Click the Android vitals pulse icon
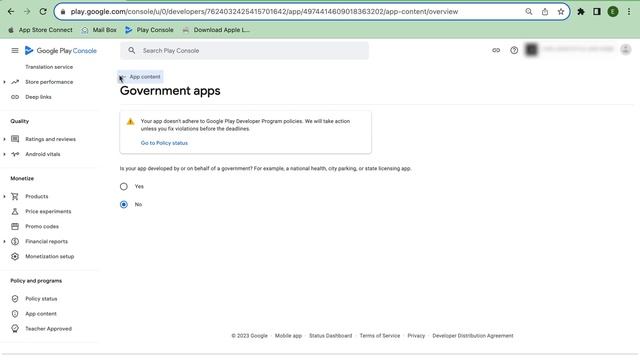Image resolution: width=640 pixels, height=360 pixels. [x=15, y=154]
